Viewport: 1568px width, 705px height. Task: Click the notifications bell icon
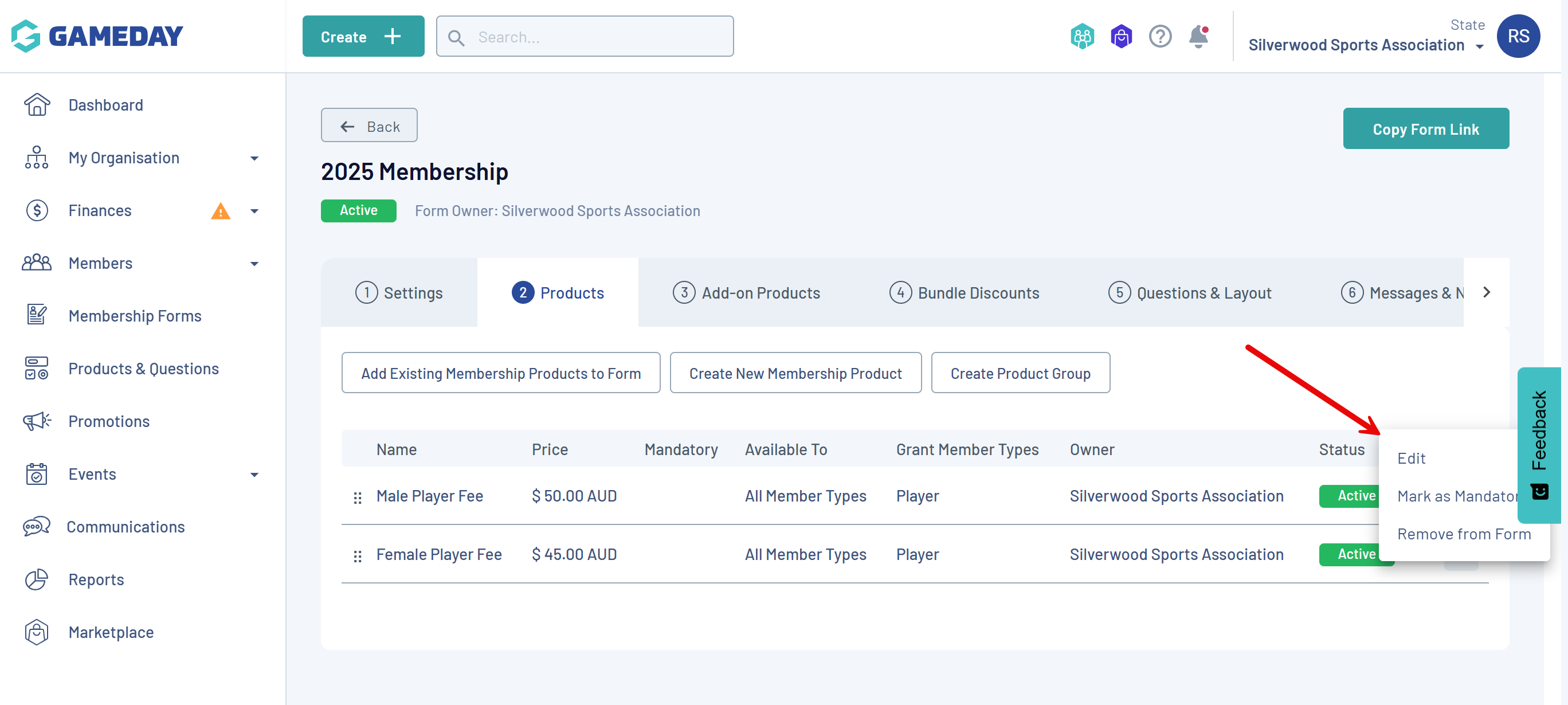[x=1198, y=37]
